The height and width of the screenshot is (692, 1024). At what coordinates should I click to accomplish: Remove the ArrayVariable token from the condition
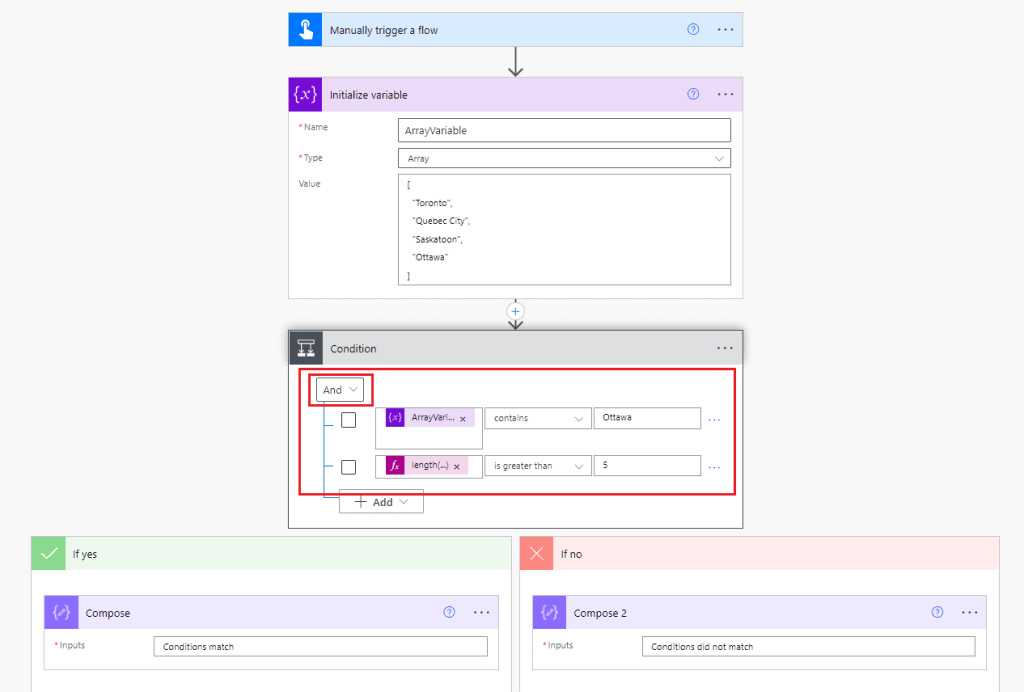tap(462, 419)
